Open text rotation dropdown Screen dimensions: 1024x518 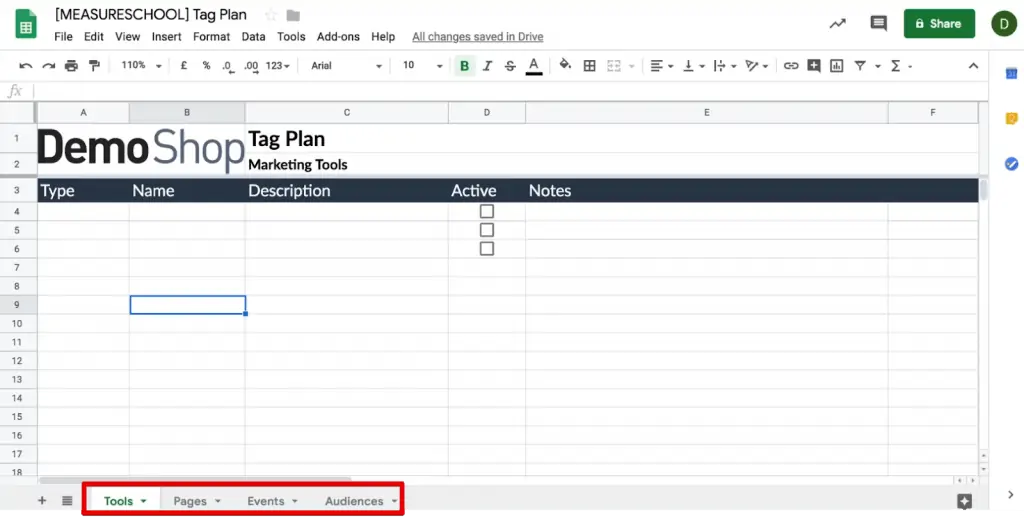[757, 65]
